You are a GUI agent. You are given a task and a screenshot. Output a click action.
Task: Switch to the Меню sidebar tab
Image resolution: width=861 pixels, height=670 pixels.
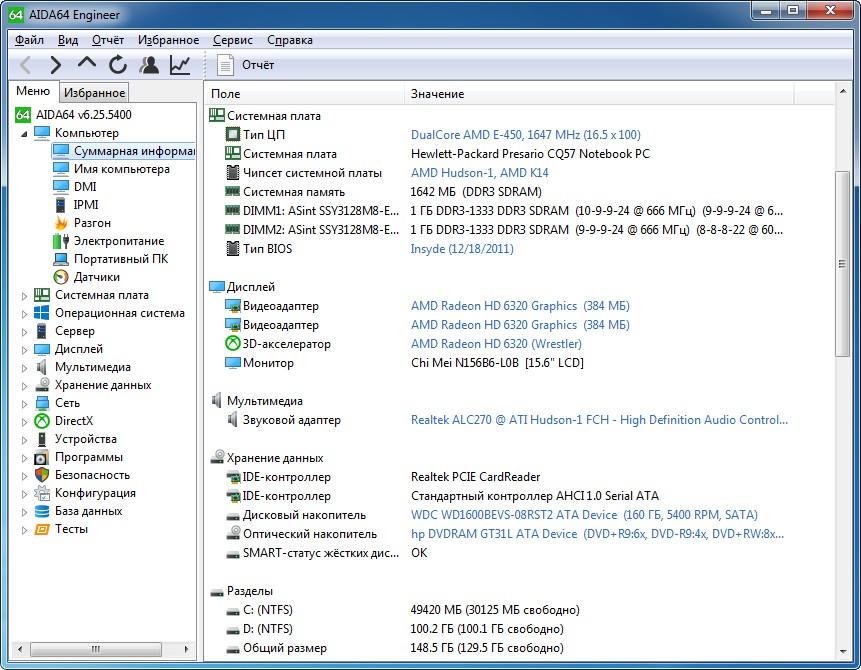pyautogui.click(x=33, y=91)
